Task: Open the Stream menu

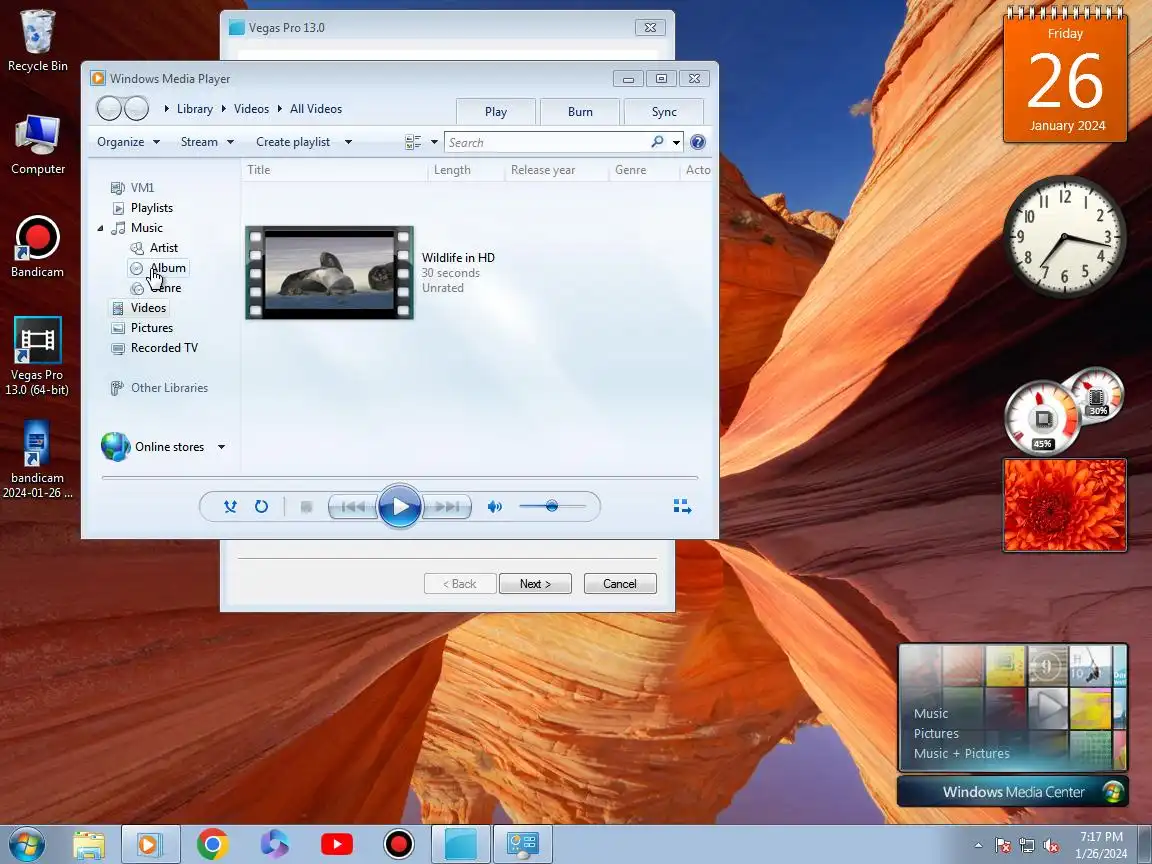Action: [206, 142]
